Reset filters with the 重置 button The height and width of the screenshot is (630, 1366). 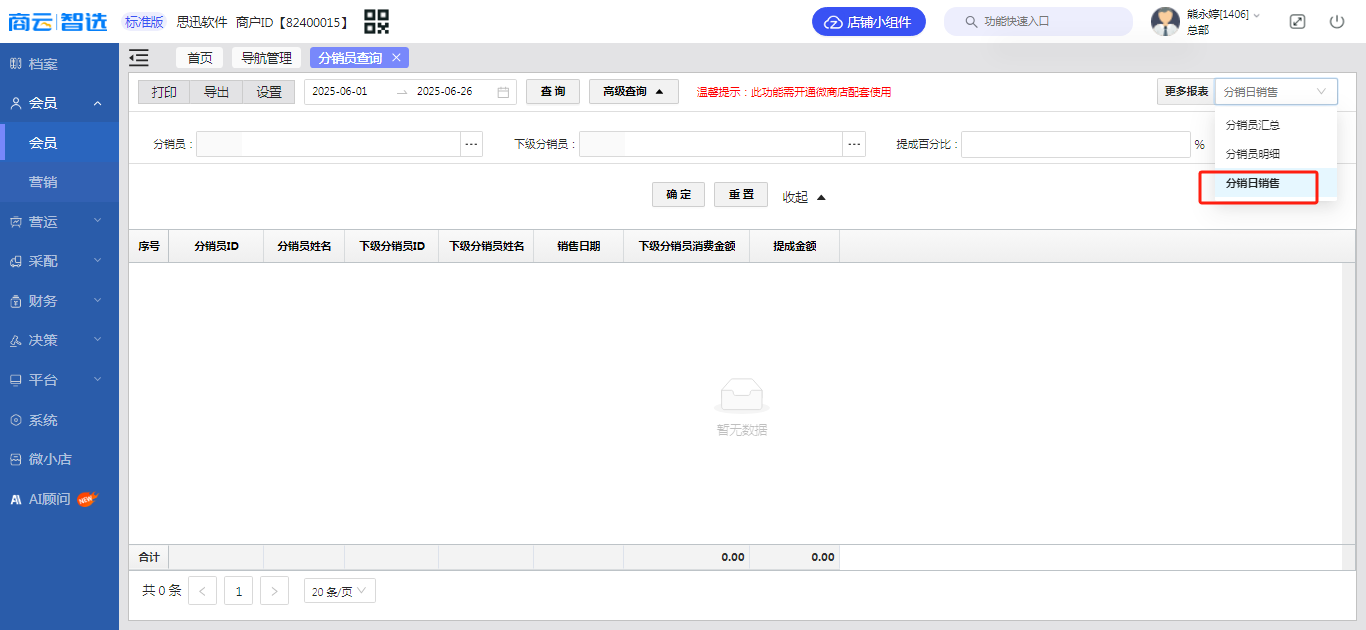[741, 195]
